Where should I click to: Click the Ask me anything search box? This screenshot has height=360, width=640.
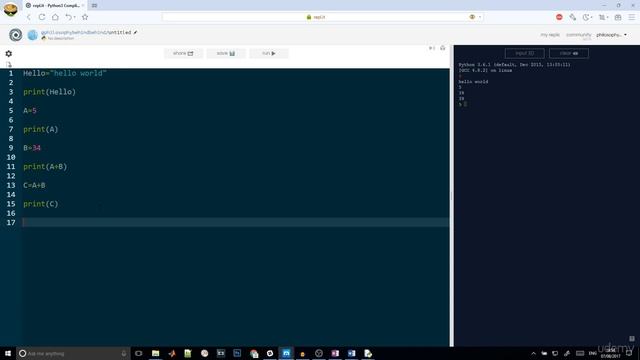click(73, 353)
